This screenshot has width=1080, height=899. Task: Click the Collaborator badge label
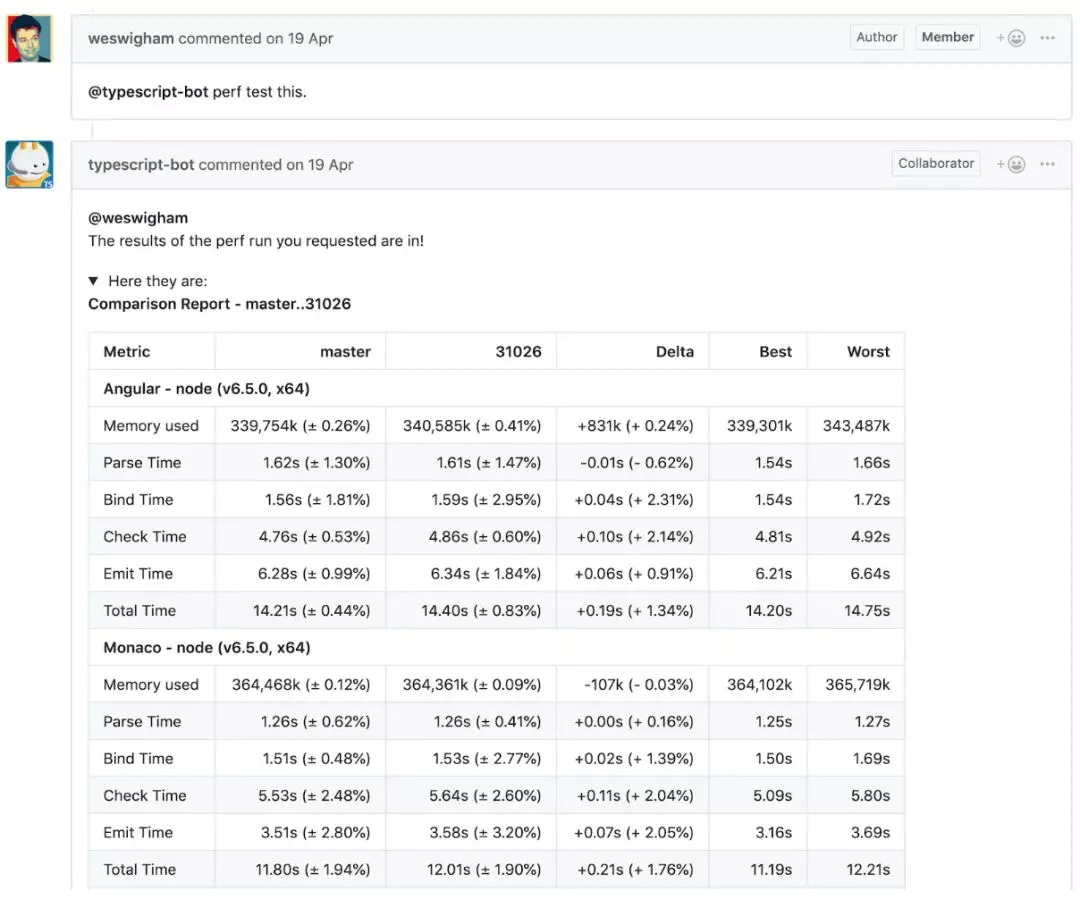pyautogui.click(x=936, y=164)
